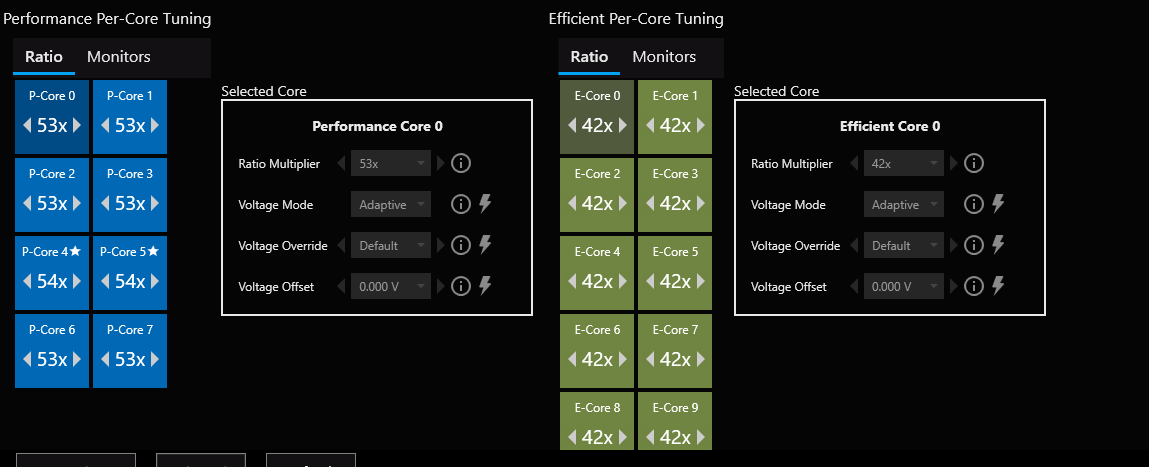Select Efficient Per-Core Ratio tab
1149x467 pixels.
tap(589, 56)
